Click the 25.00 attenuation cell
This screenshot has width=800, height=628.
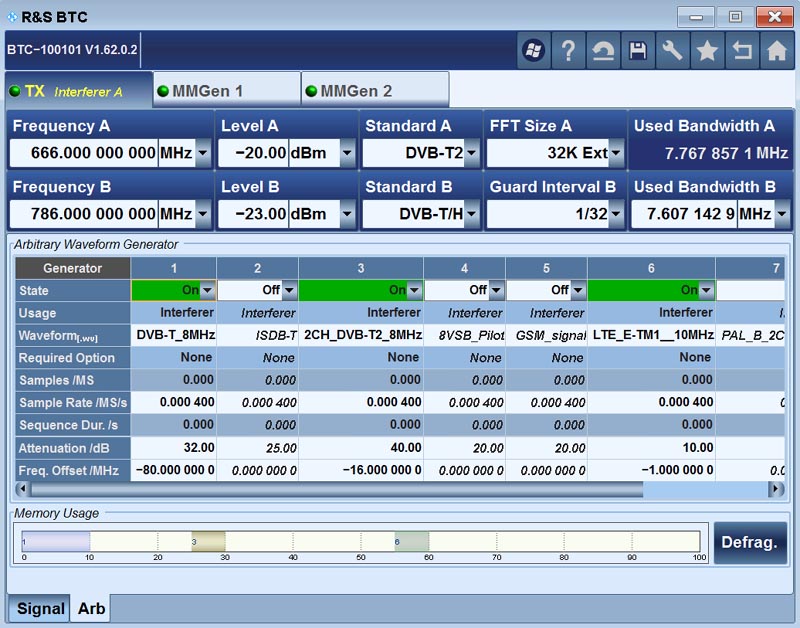click(x=258, y=447)
